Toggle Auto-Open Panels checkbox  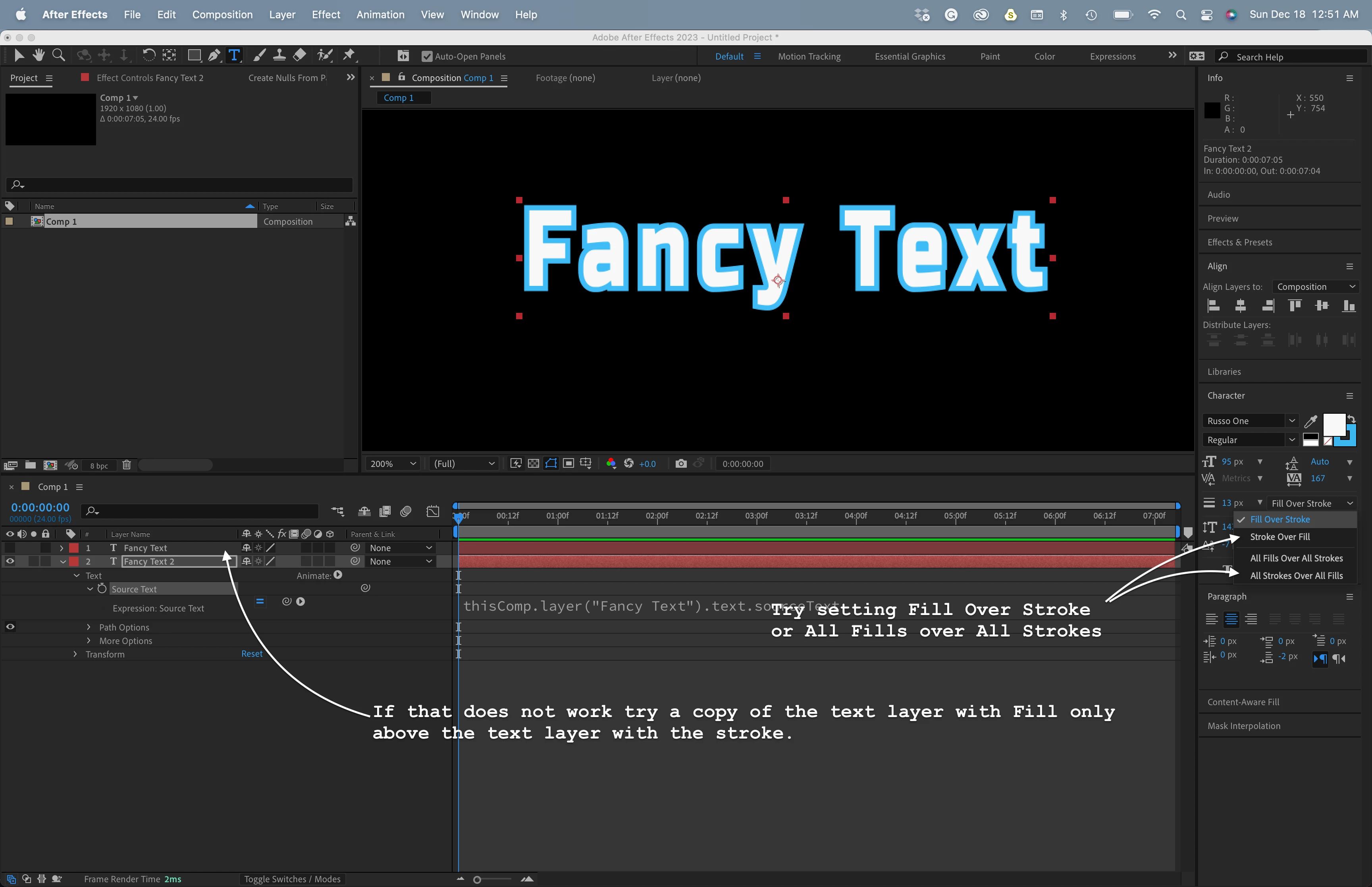tap(427, 56)
